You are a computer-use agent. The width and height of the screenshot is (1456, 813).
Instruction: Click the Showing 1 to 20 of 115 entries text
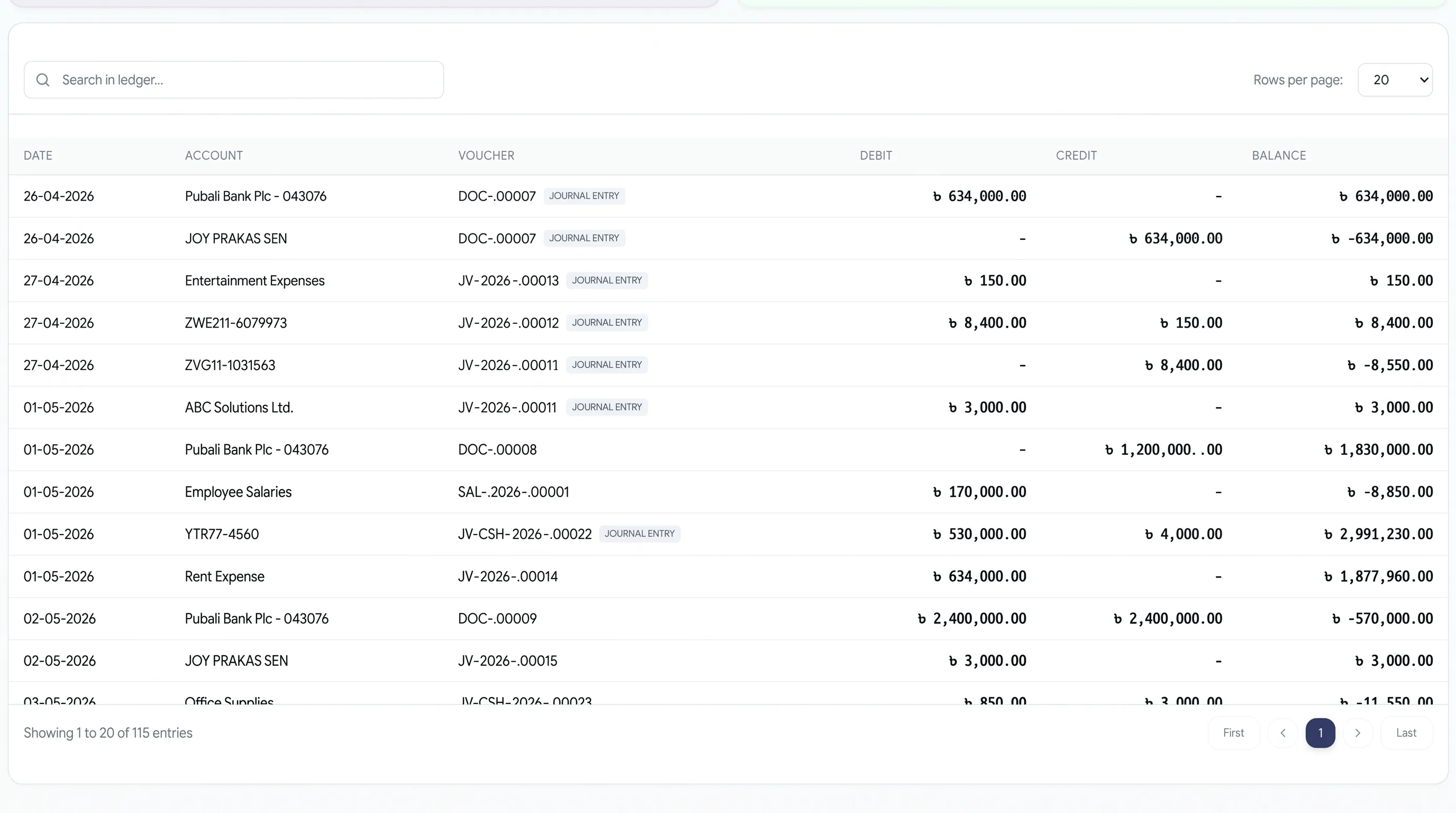coord(108,733)
